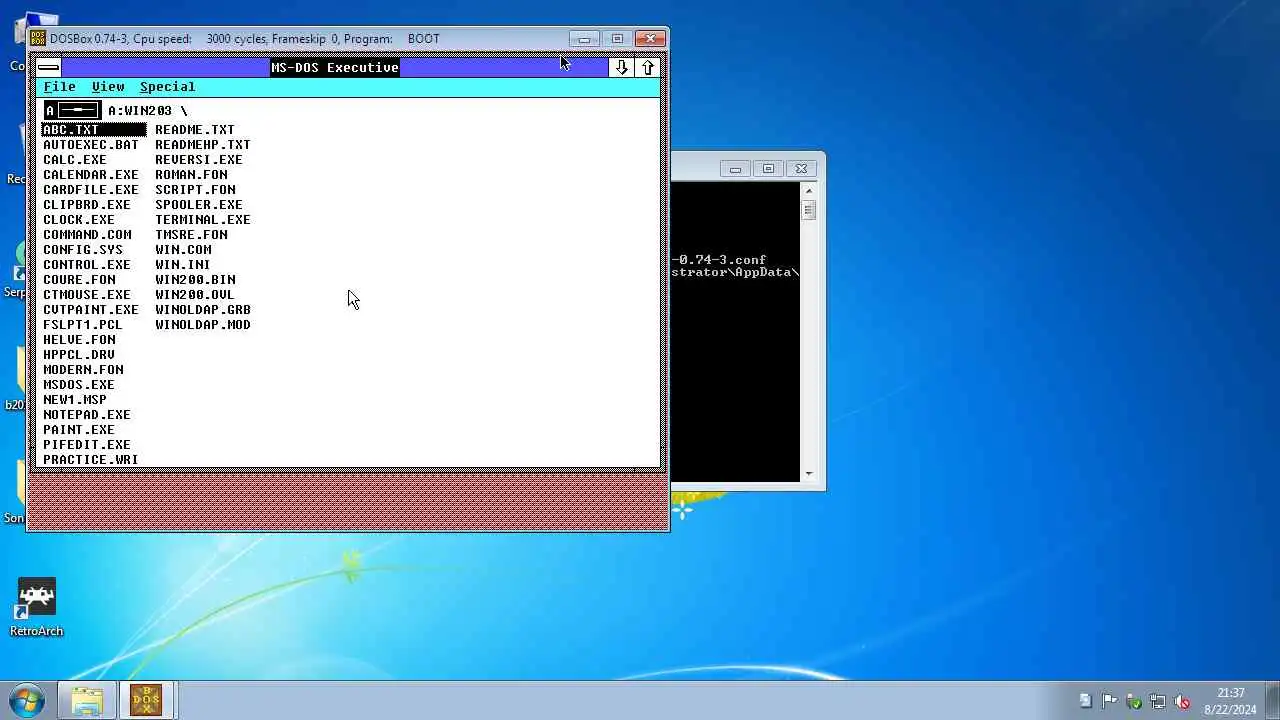Select AUTOEXEC.BAT file
The width and height of the screenshot is (1280, 720).
tap(91, 145)
